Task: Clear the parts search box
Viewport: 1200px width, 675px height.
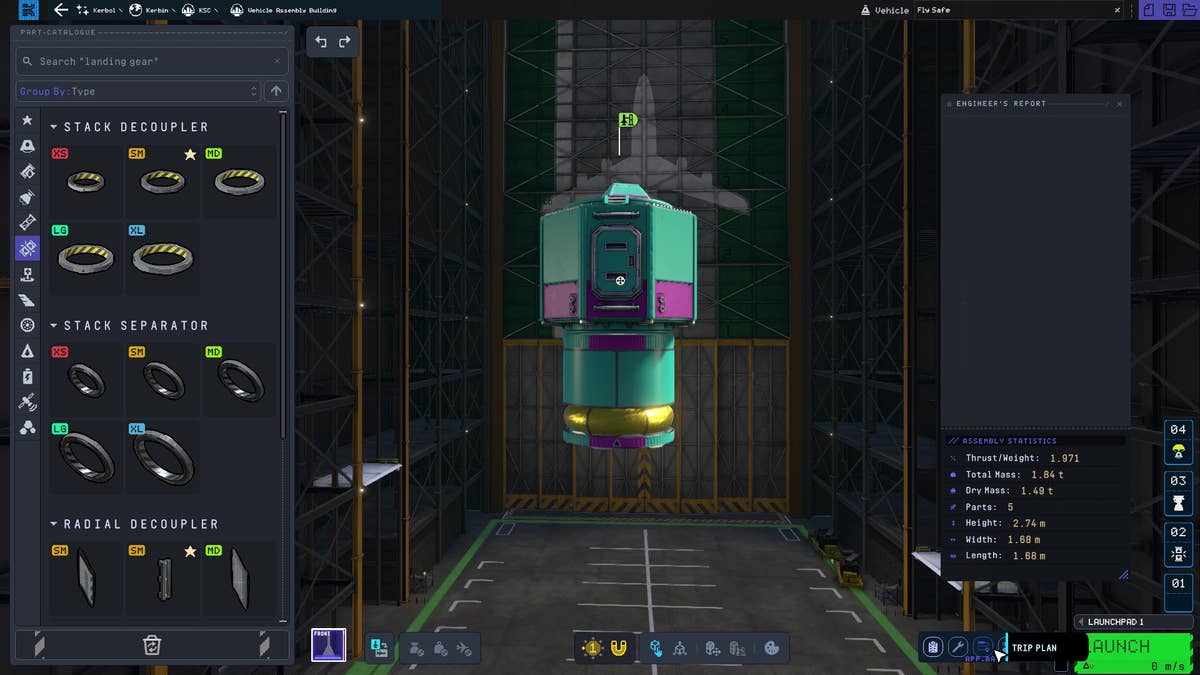Action: [x=277, y=61]
